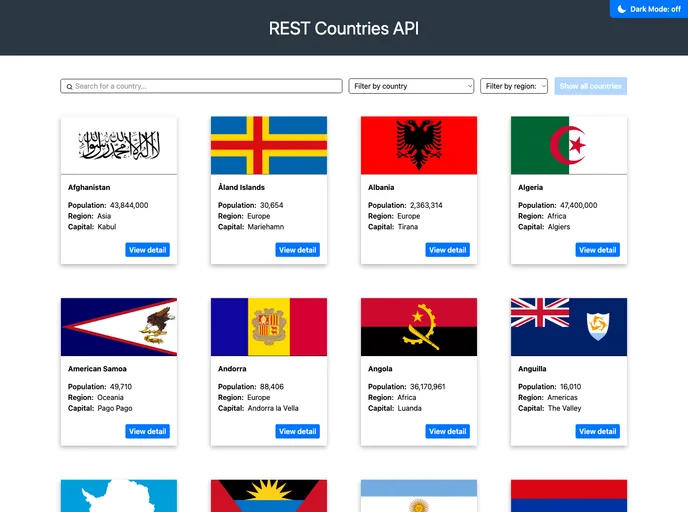Focus the Search for a country field
Viewport: 688px width, 512px height.
pos(205,86)
